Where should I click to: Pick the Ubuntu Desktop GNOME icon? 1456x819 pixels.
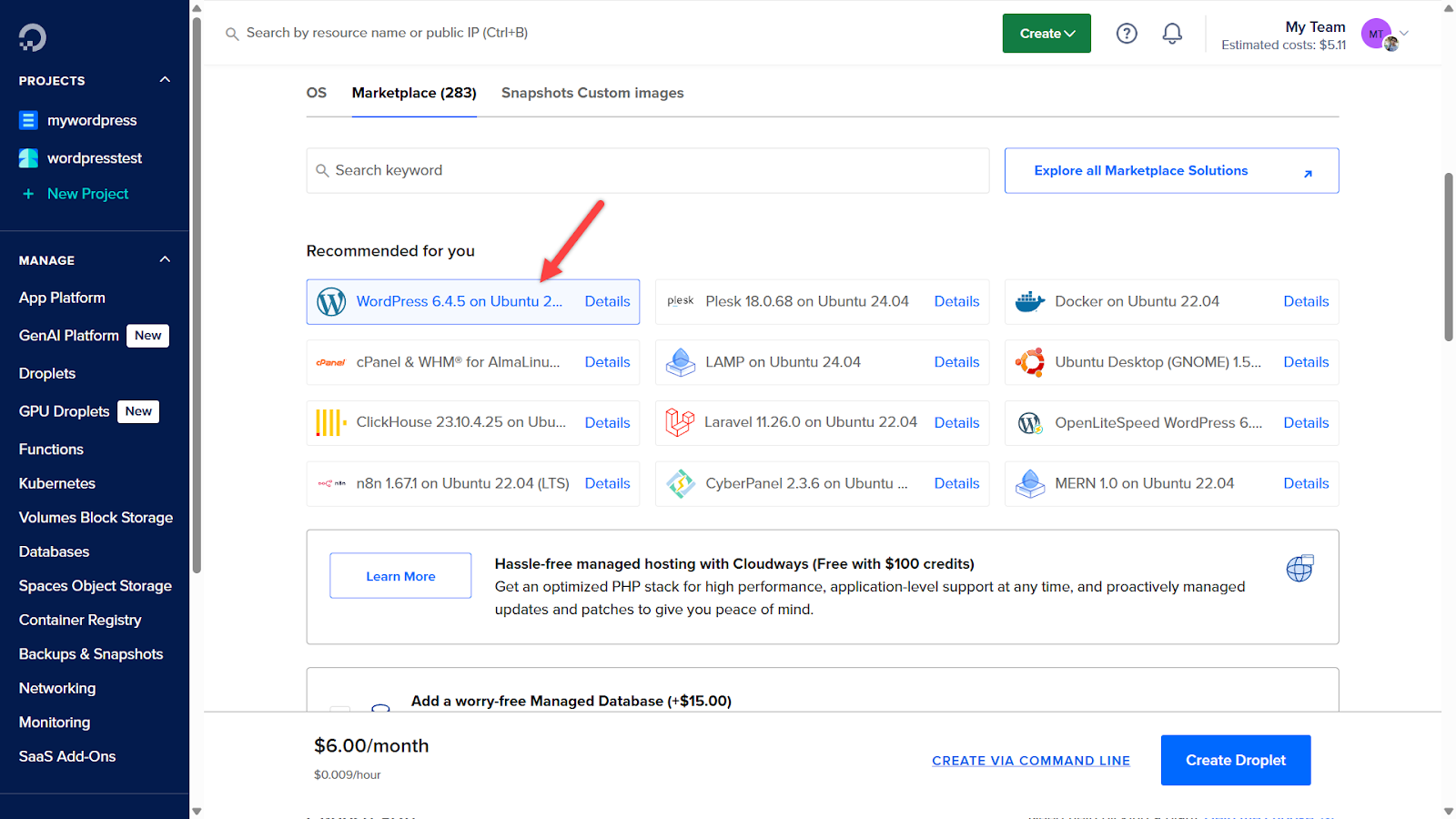[x=1029, y=362]
